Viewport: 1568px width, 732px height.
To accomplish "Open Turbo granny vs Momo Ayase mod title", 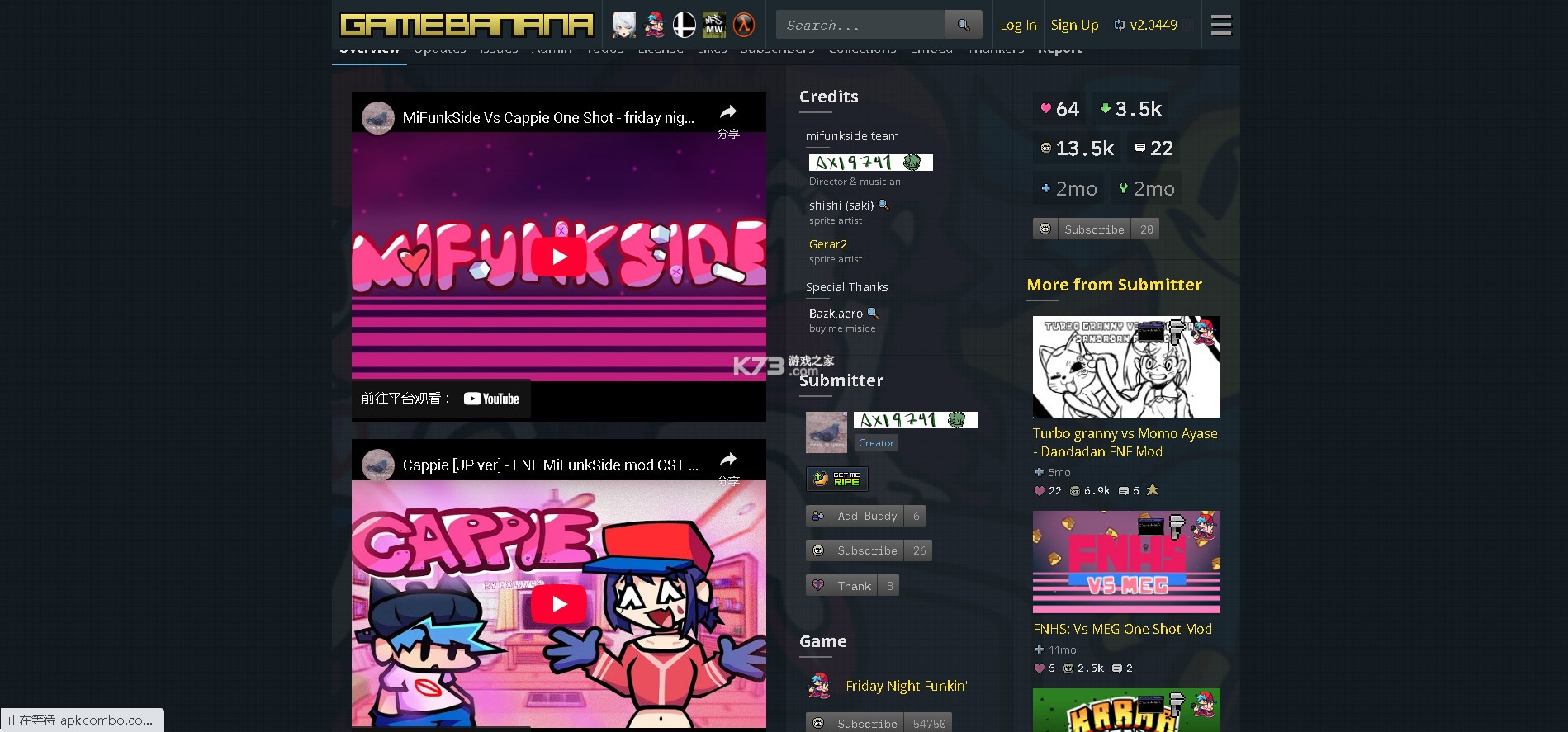I will 1125,442.
